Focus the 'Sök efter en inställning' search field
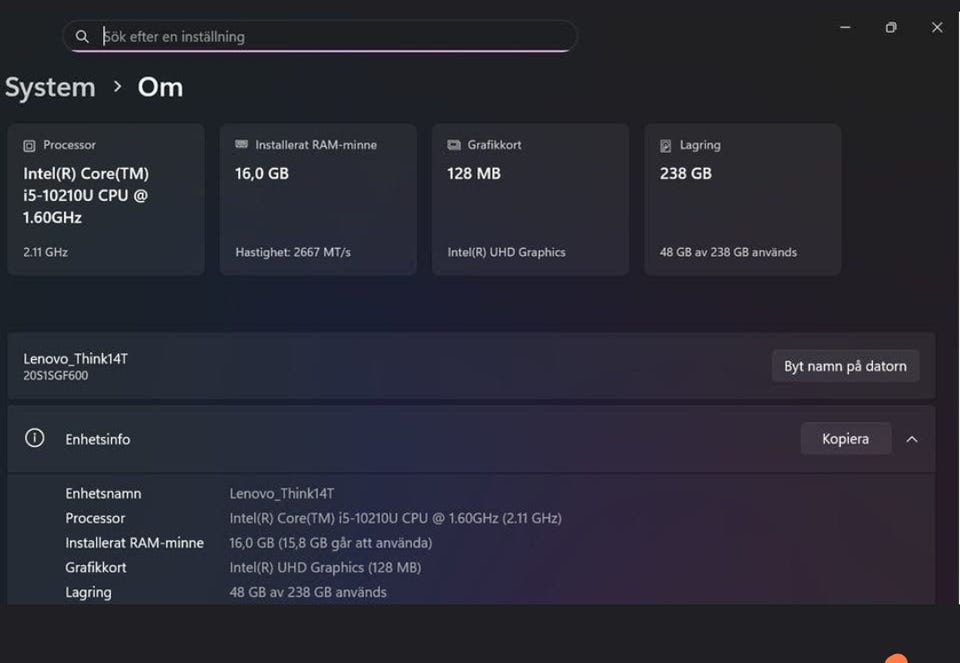 tap(320, 36)
